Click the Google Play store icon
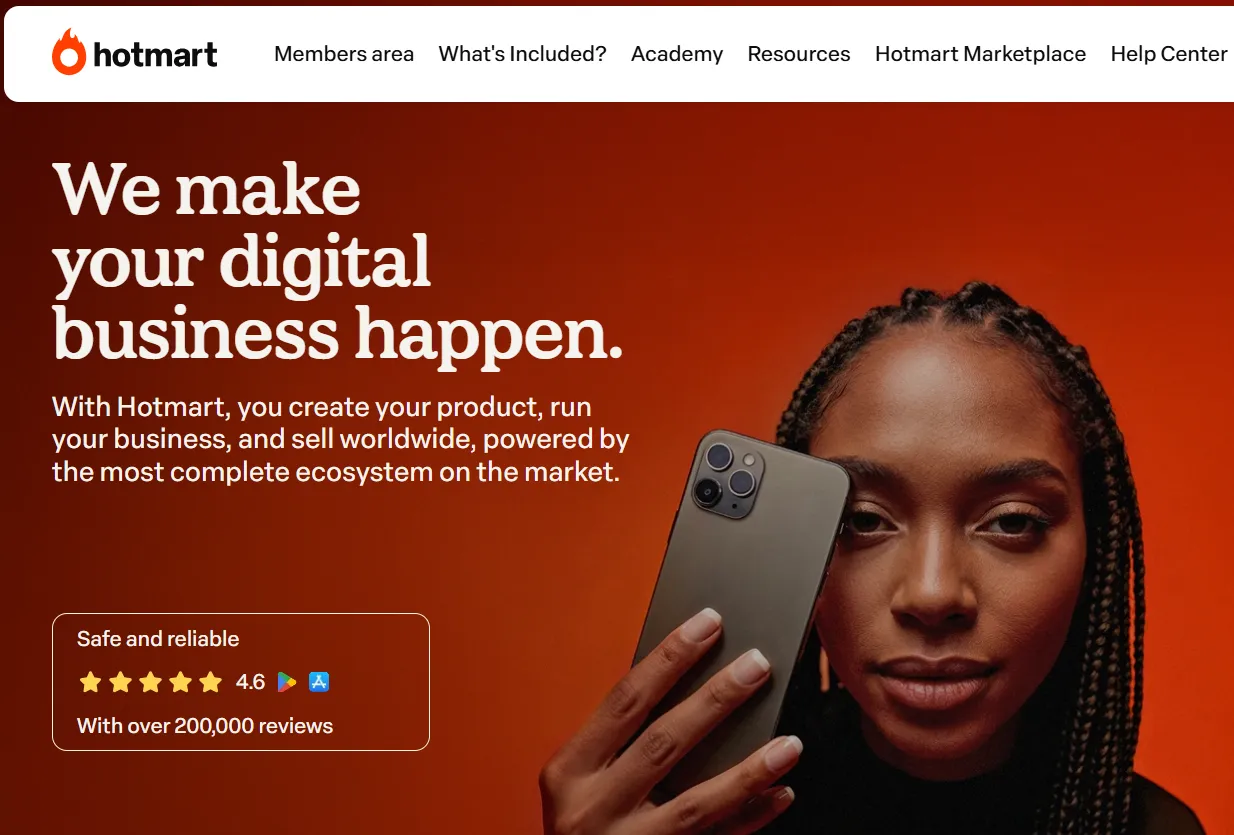 287,682
